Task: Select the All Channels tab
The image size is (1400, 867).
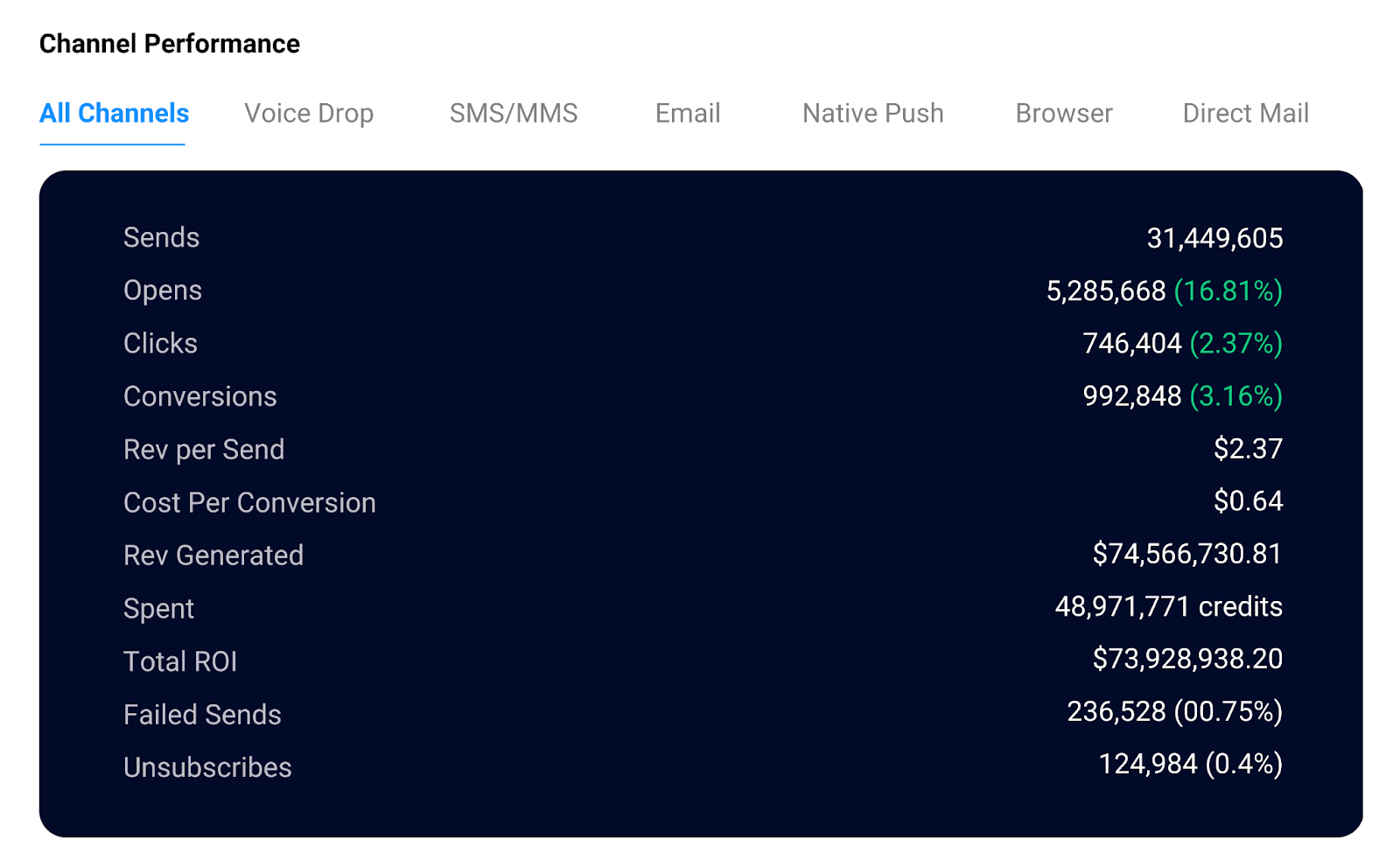Action: 114,114
